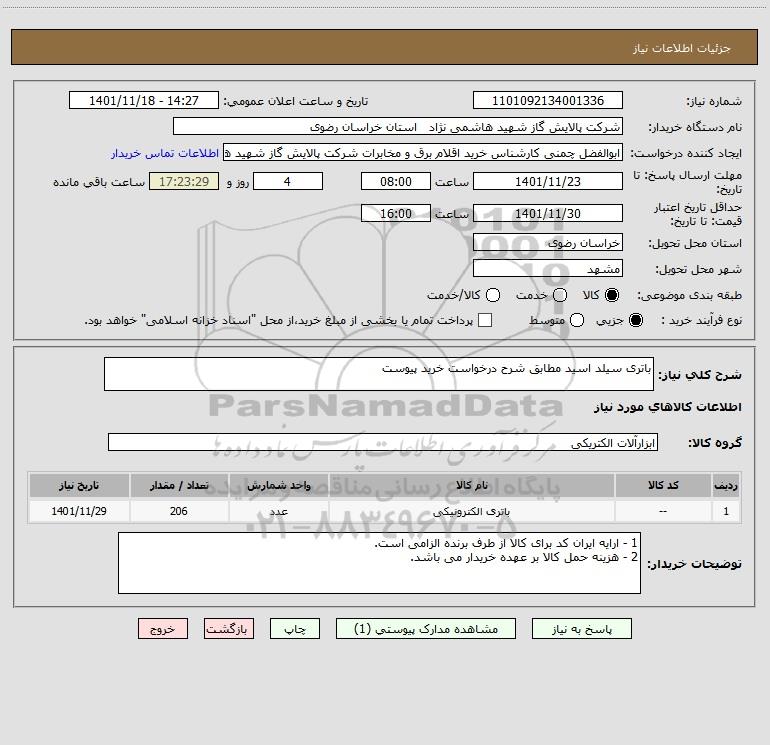Click the need date cell 1401/11/29
Viewport: 770px width, 745px height.
click(x=79, y=511)
